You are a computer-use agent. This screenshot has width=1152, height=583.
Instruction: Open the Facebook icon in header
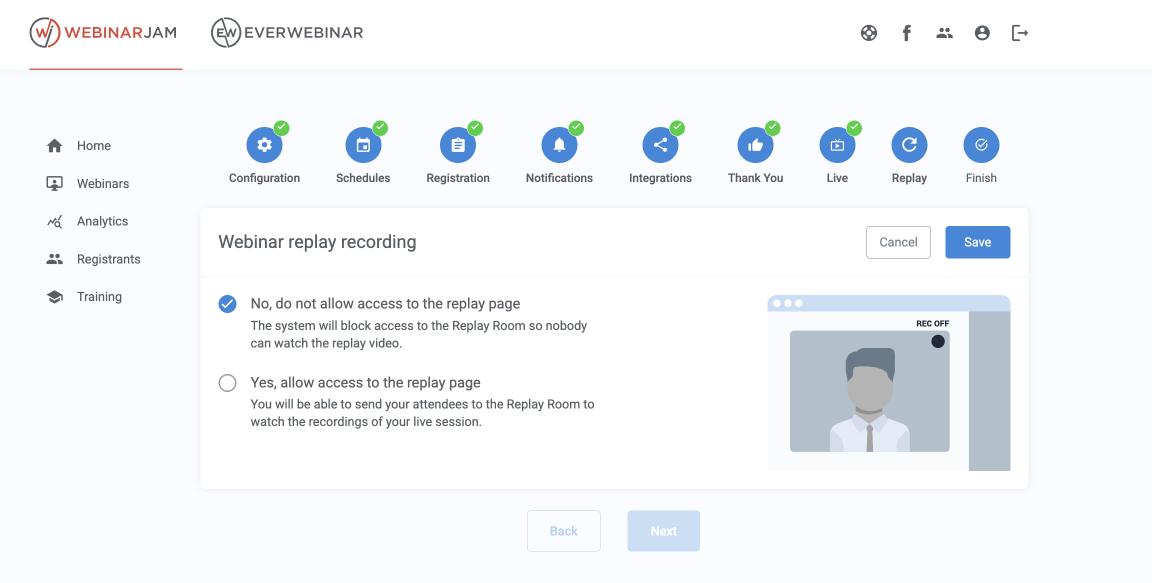tap(907, 33)
